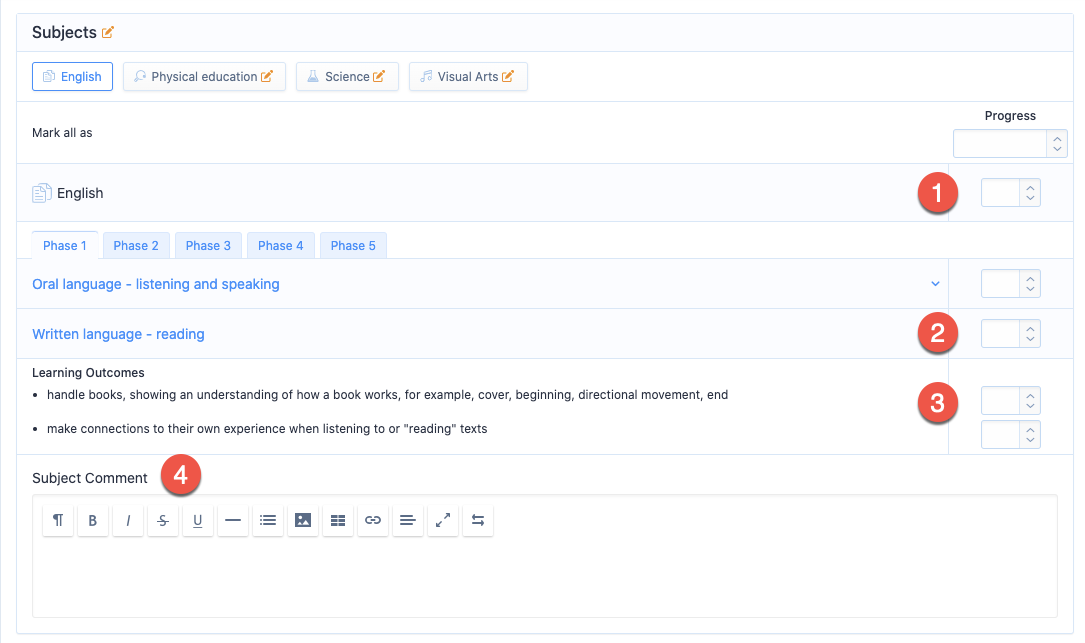
Task: Open the Mark all as Progress dropdown
Action: [1010, 144]
